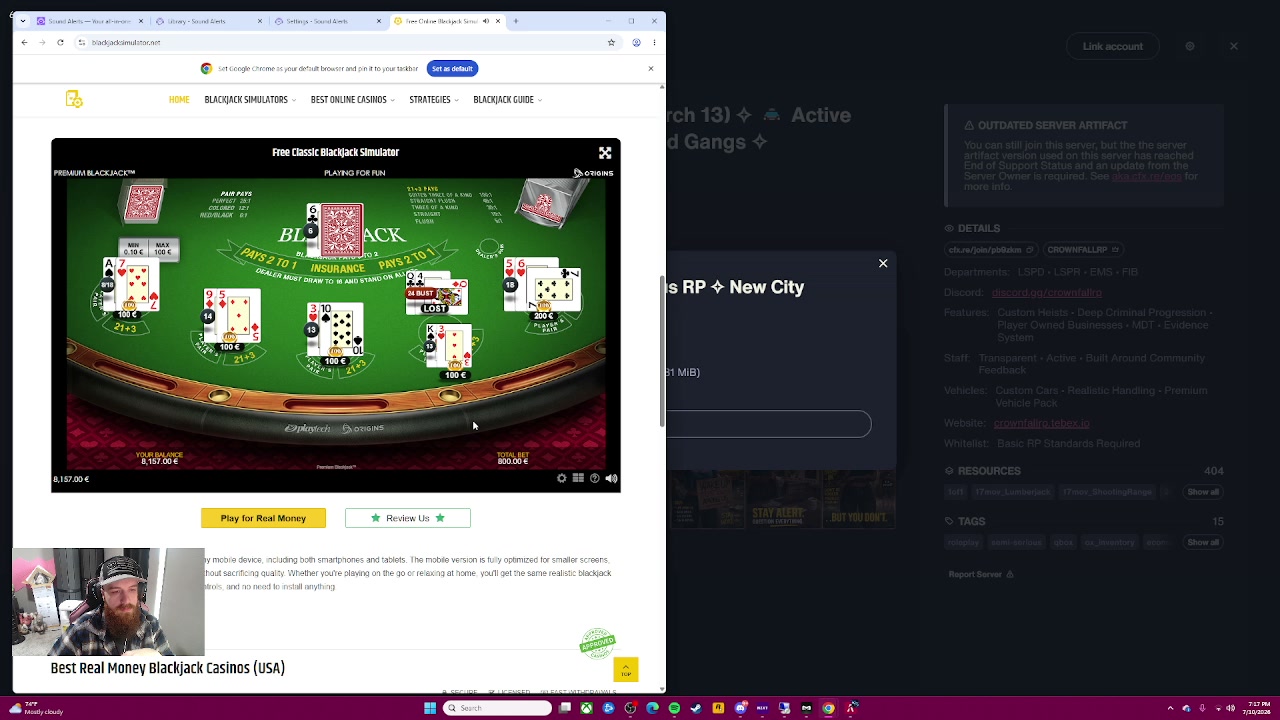Open the crownfallrp.tebex.io website link

coord(1041,423)
